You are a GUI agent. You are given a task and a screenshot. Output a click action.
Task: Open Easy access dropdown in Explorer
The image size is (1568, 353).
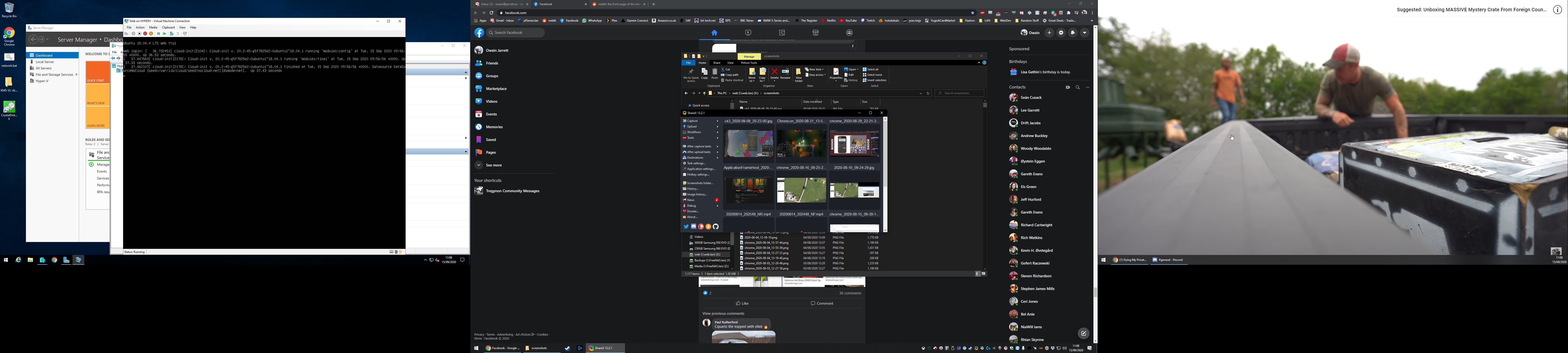pos(816,75)
